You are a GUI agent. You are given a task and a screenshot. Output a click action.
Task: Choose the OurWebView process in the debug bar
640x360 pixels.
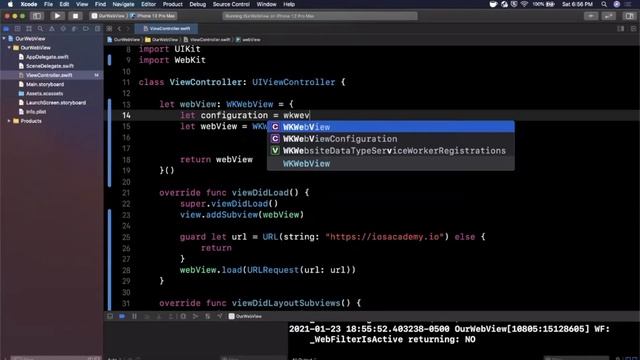(x=245, y=316)
